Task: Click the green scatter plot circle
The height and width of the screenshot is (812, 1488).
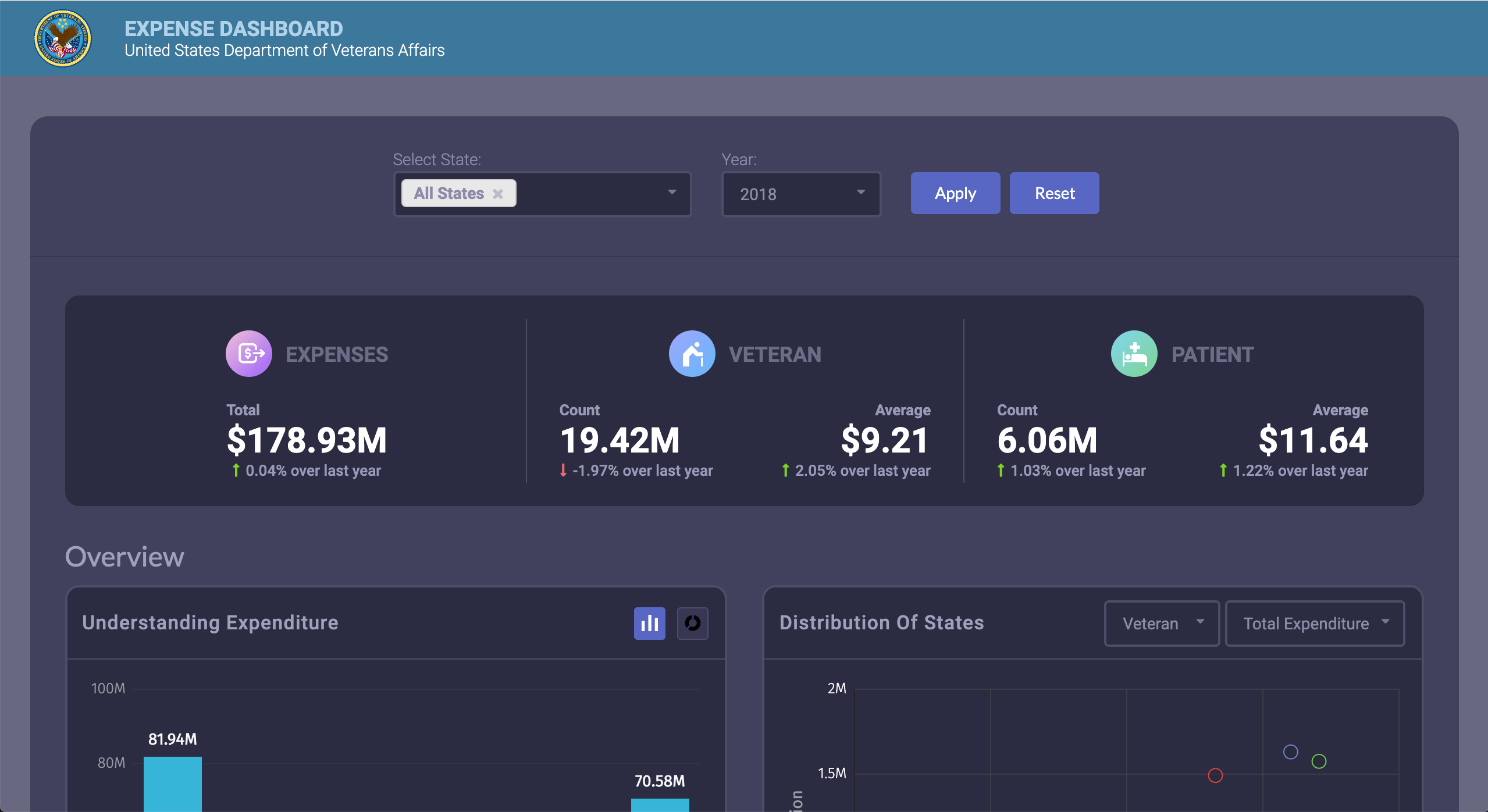Action: tap(1319, 761)
